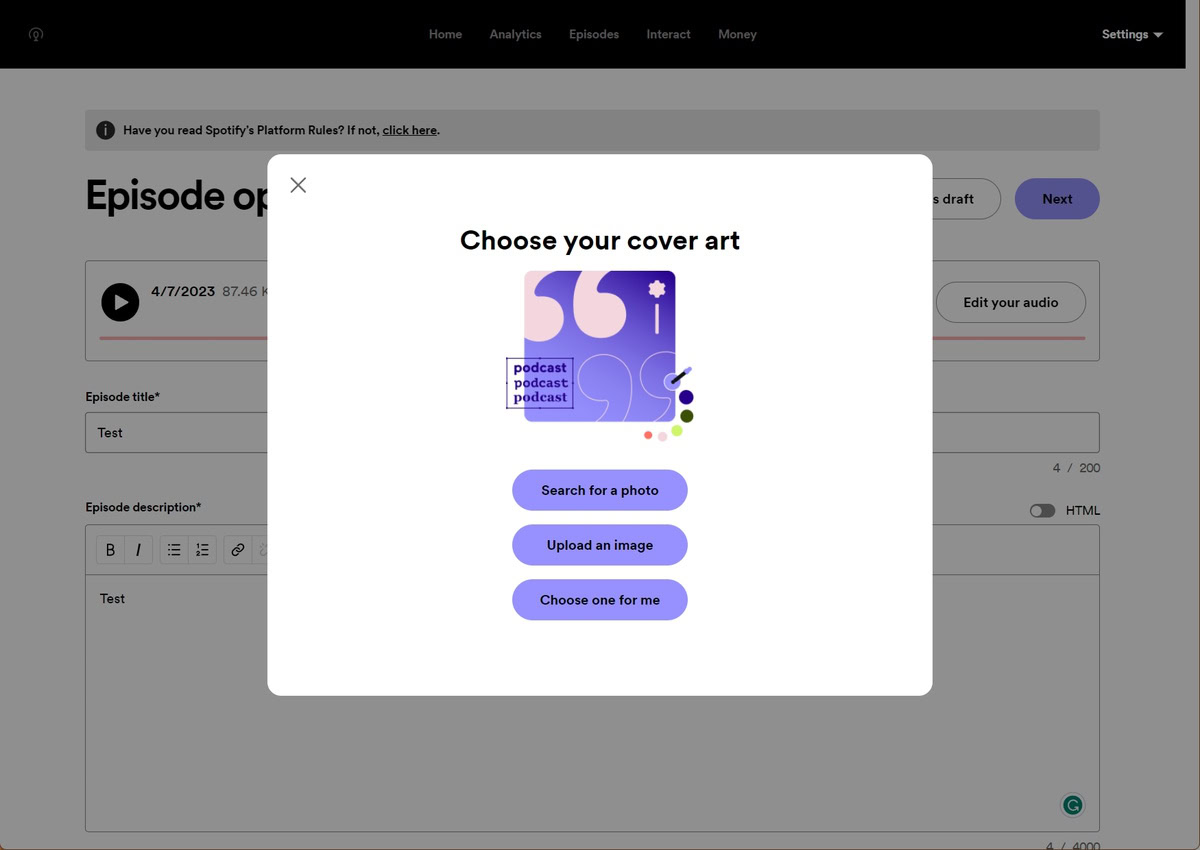Insert a bulleted list
Viewport: 1200px width, 850px height.
pos(174,550)
